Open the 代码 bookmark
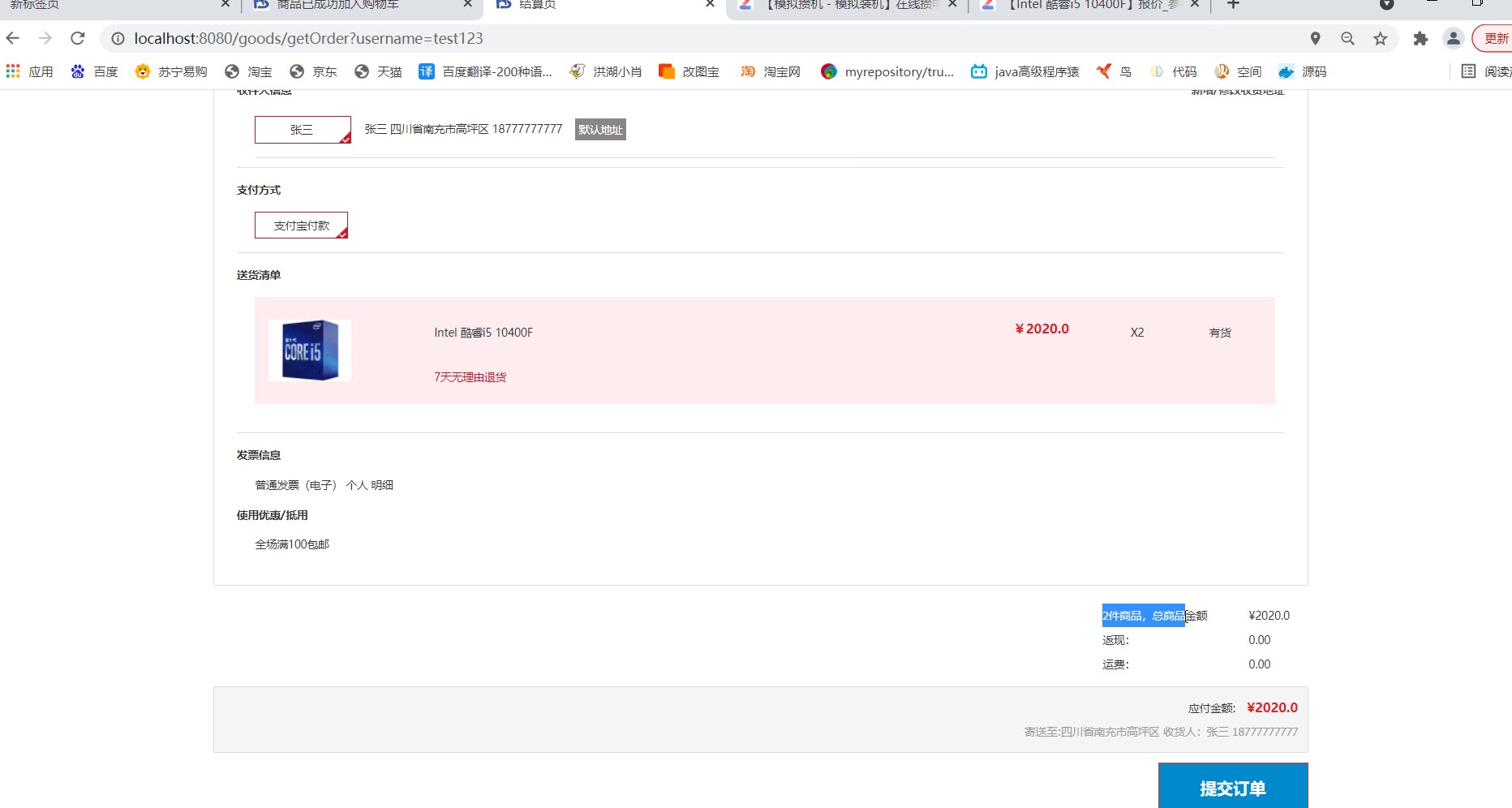The image size is (1512, 808). 1173,71
